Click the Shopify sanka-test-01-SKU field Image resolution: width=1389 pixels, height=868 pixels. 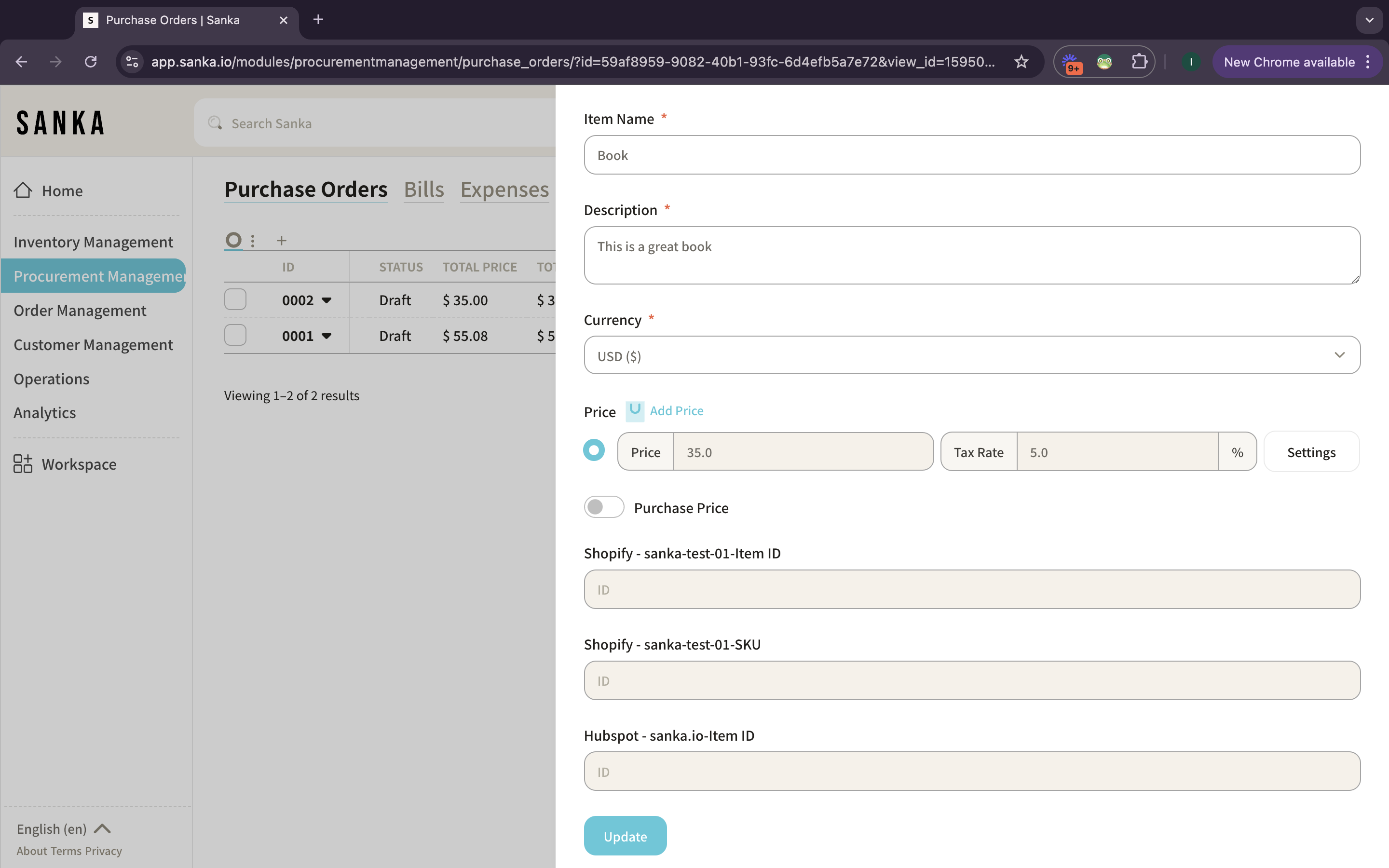(972, 680)
